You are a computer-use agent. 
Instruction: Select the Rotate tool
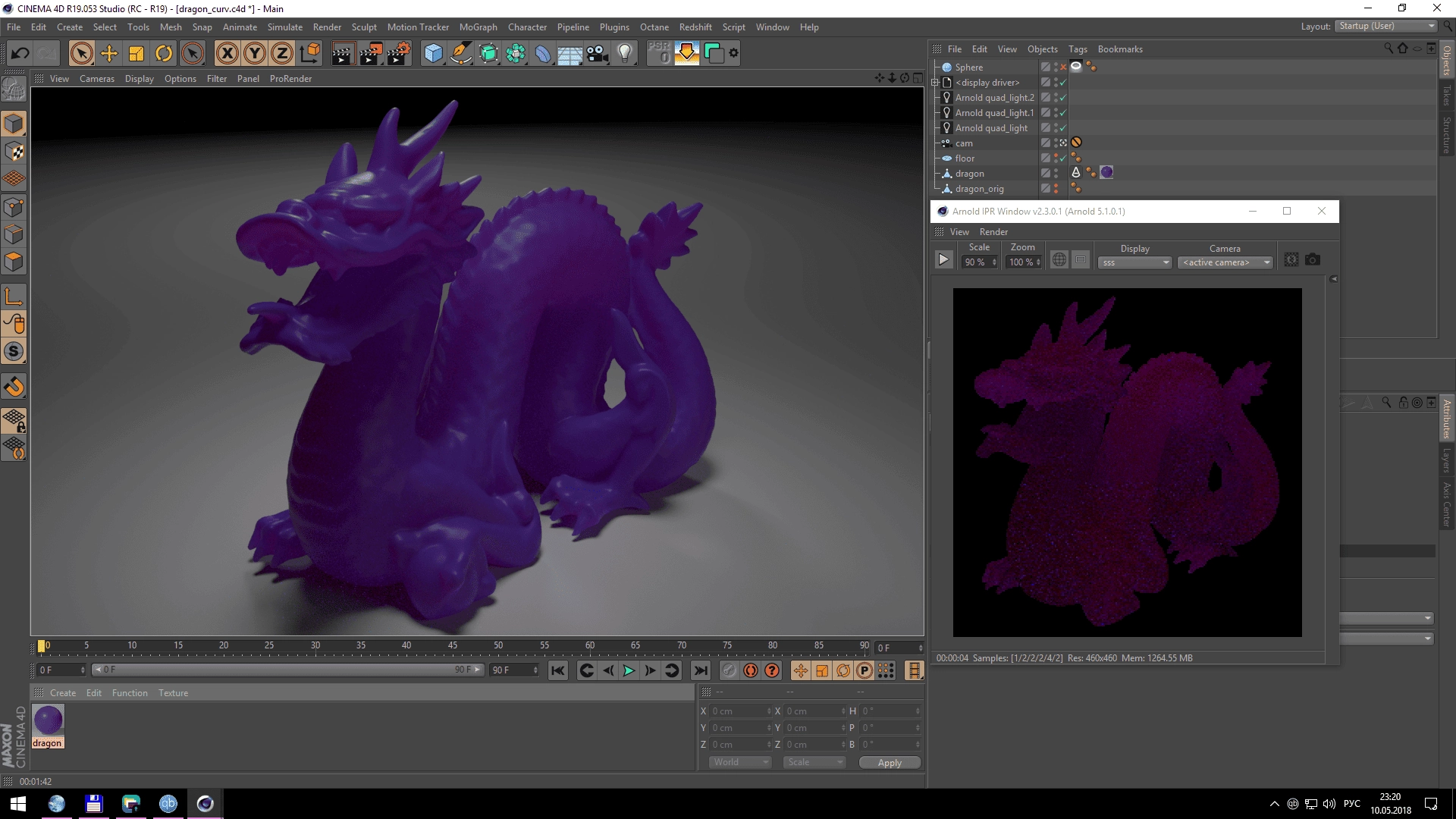(x=164, y=53)
